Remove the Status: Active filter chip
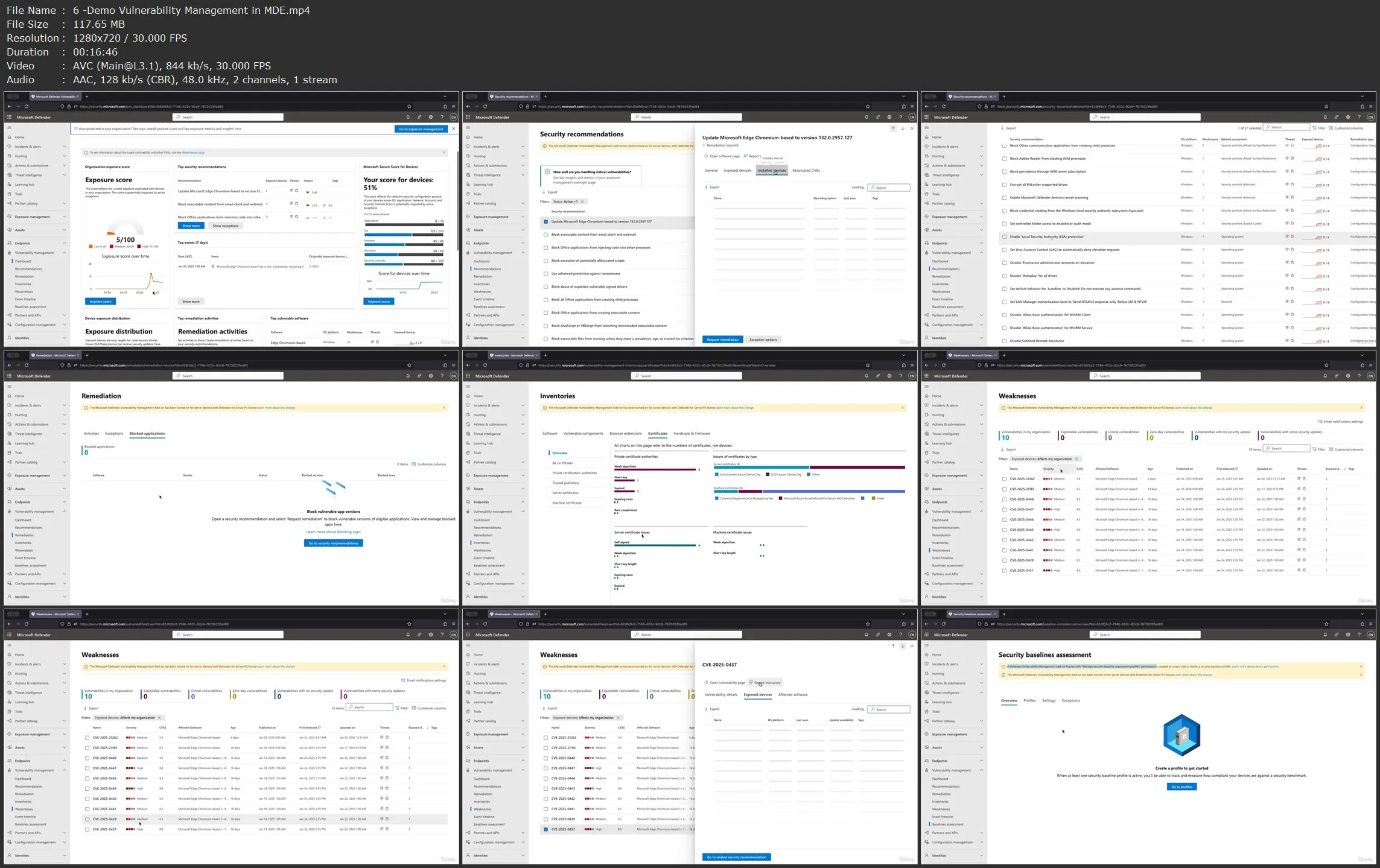This screenshot has width=1380, height=868. click(582, 201)
